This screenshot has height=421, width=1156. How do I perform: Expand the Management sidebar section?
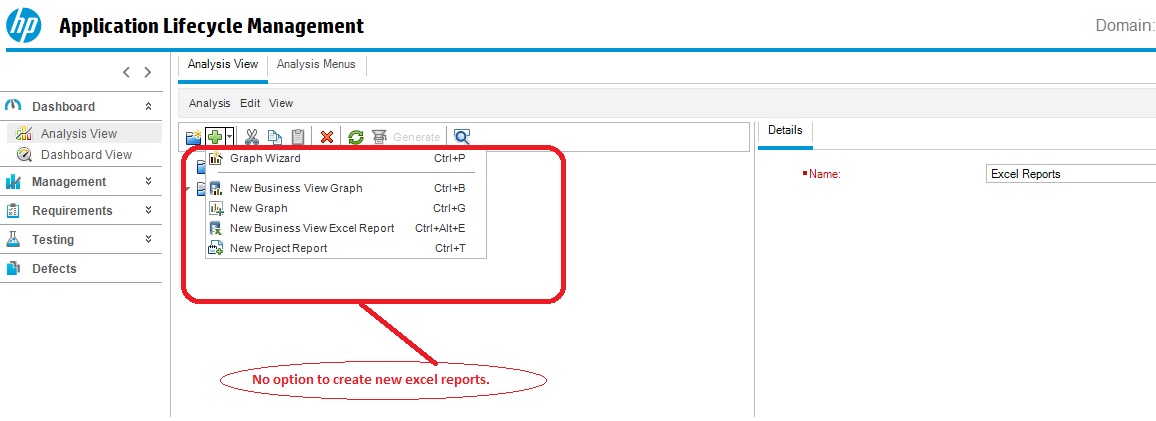tap(148, 181)
